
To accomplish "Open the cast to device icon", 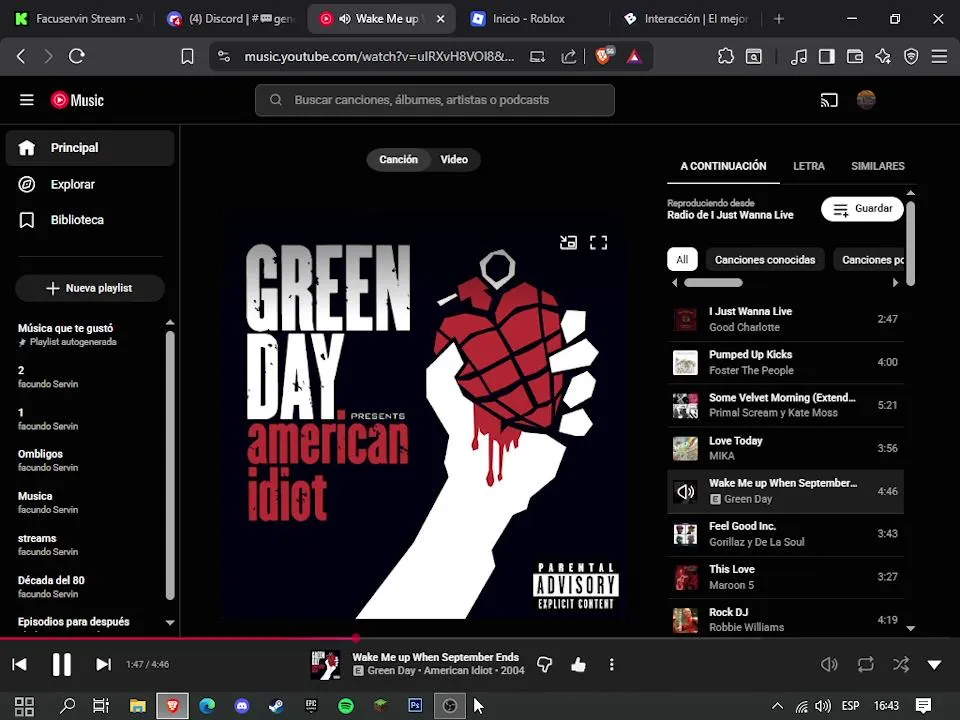I will pos(828,100).
